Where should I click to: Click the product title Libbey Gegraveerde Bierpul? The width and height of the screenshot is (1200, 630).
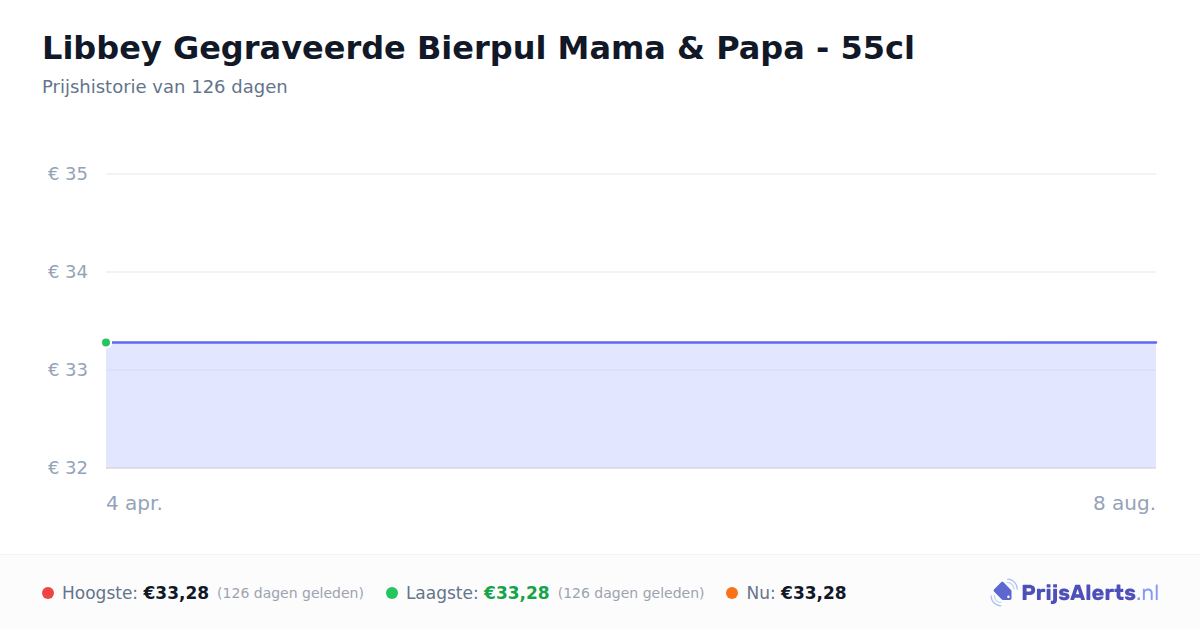click(x=478, y=48)
